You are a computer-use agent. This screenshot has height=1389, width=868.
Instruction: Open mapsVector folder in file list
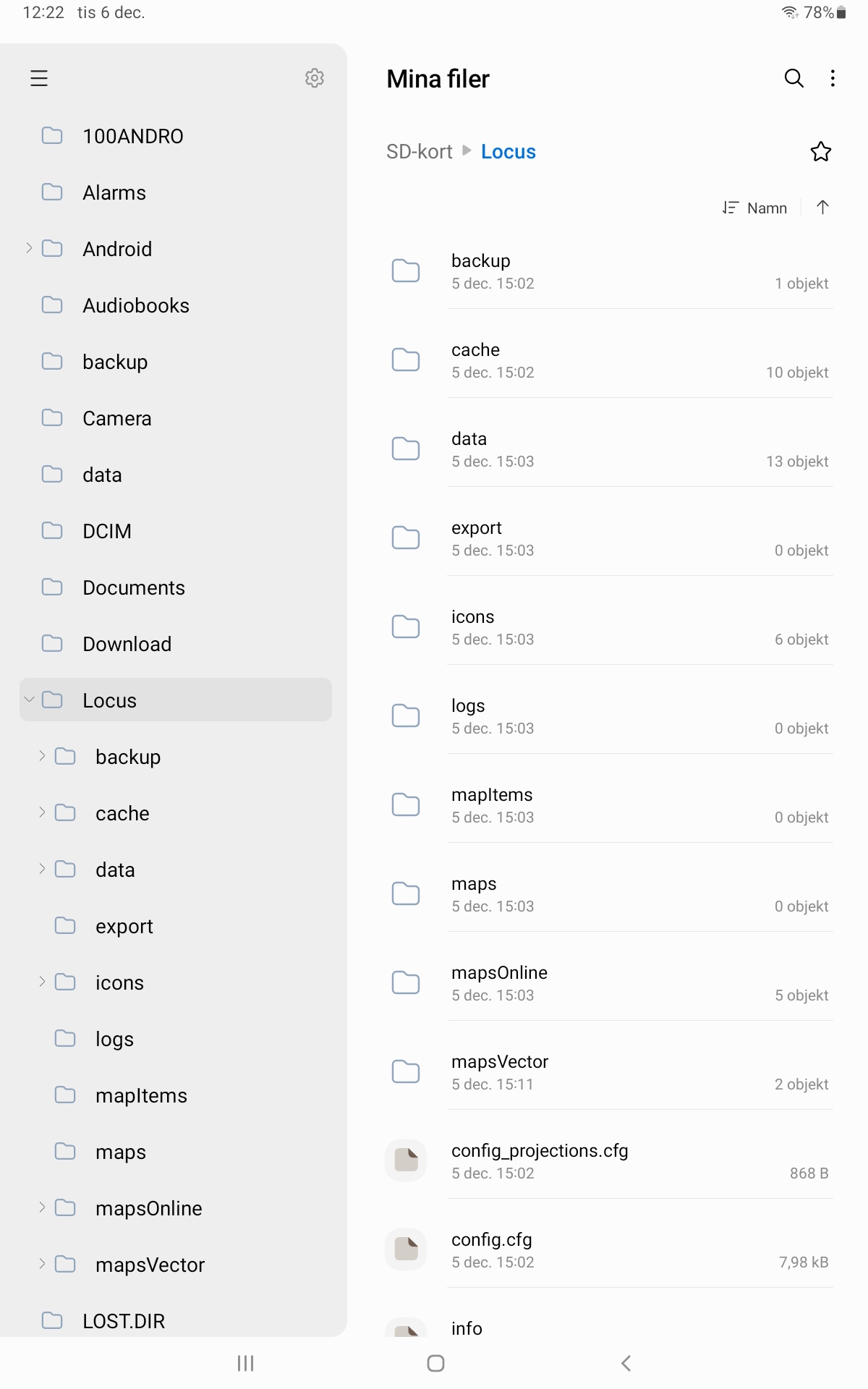click(x=499, y=1071)
